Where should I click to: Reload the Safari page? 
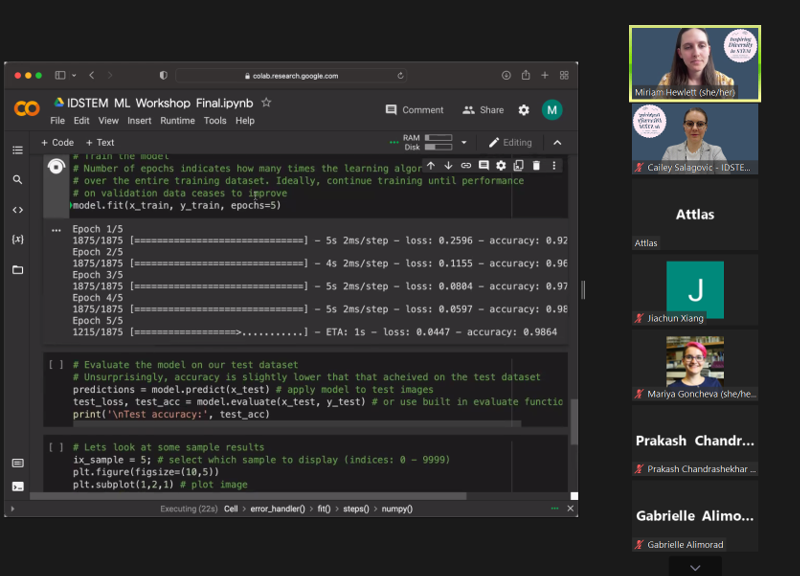click(400, 76)
